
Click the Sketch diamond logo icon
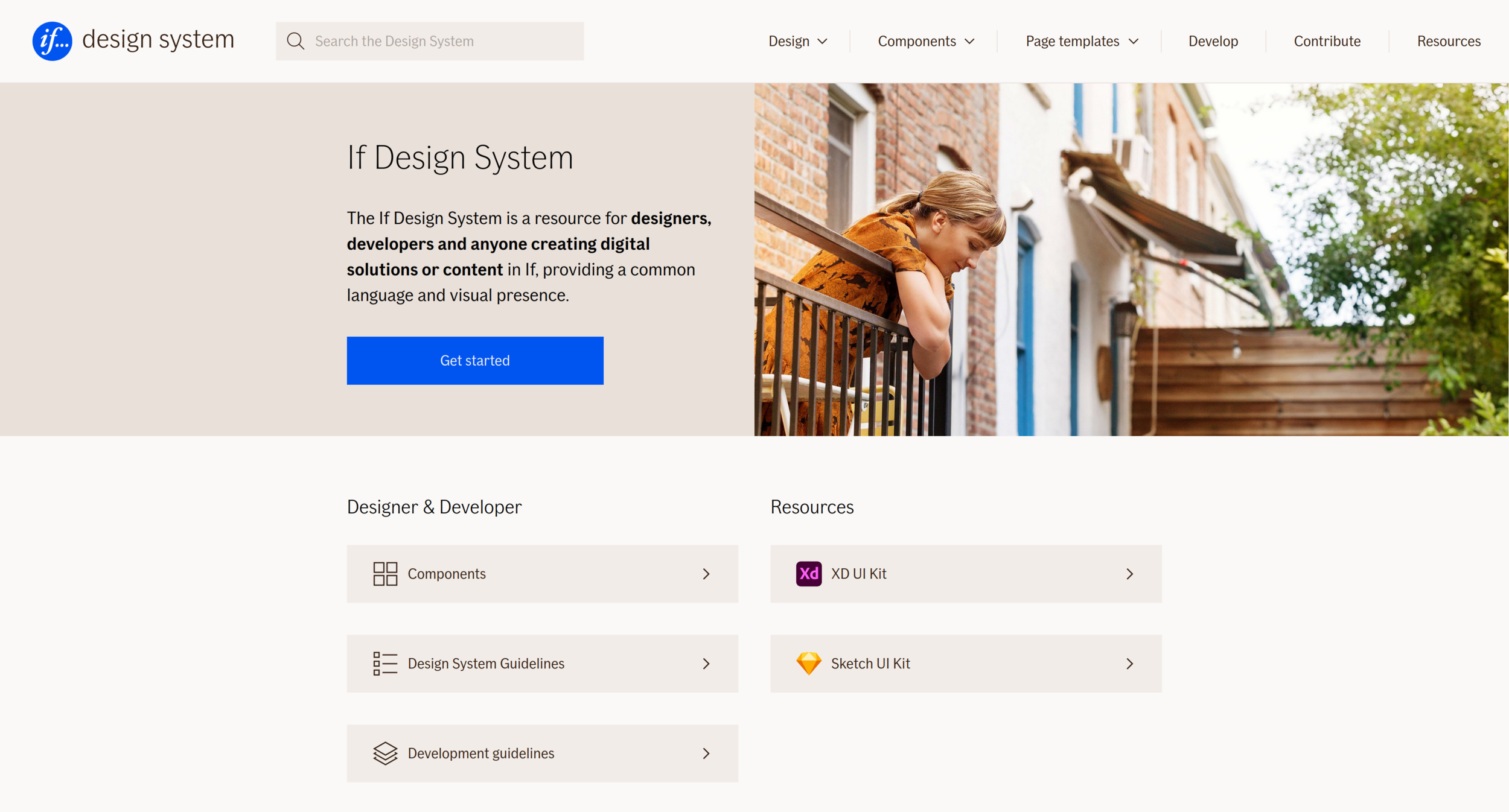tap(808, 664)
